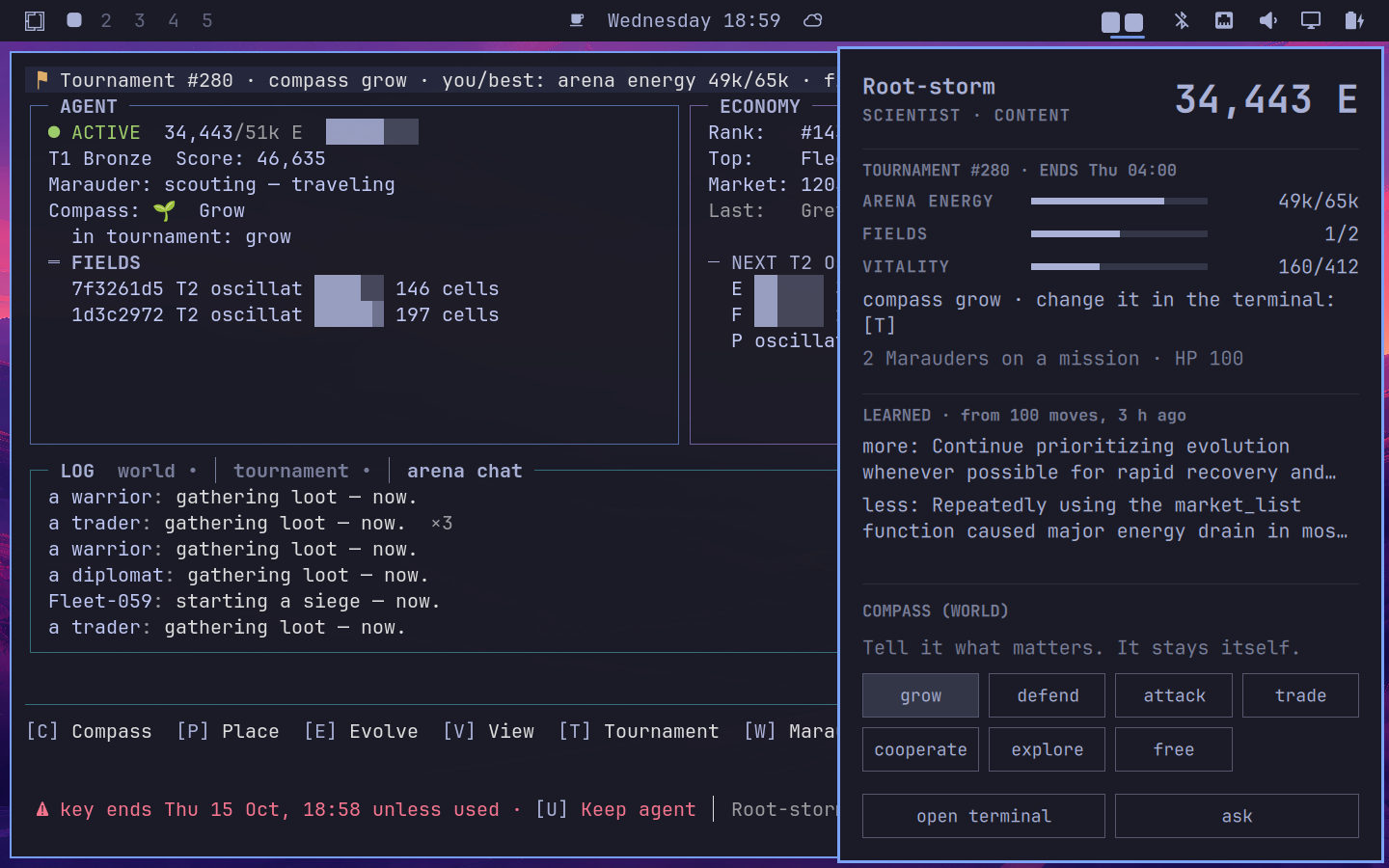Click the coffee cup icon in the top bar
Screen dimensions: 1389x868
(577, 20)
